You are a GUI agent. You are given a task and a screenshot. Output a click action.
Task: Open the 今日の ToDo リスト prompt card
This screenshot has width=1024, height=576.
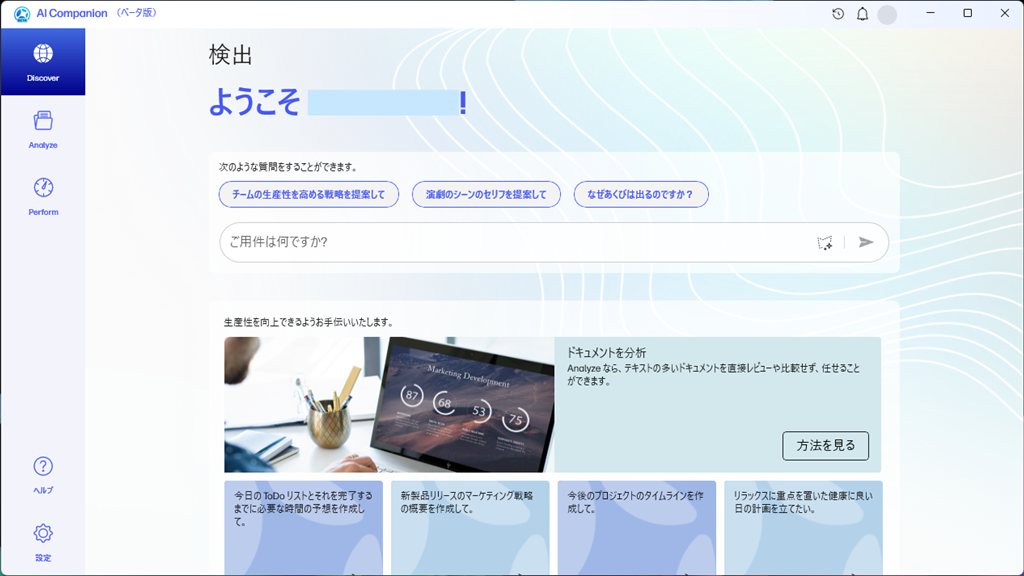tap(304, 528)
